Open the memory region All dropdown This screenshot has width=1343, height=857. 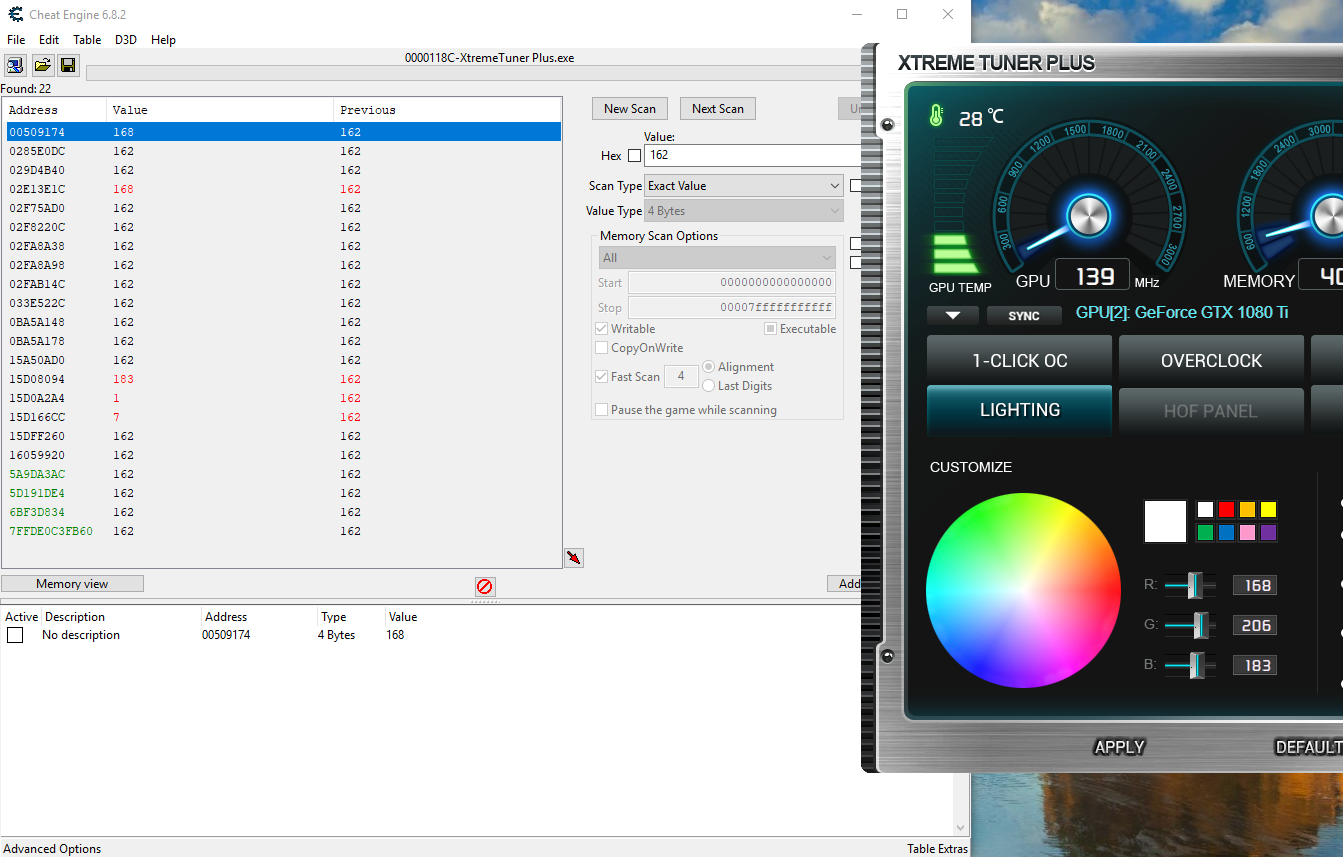718,258
